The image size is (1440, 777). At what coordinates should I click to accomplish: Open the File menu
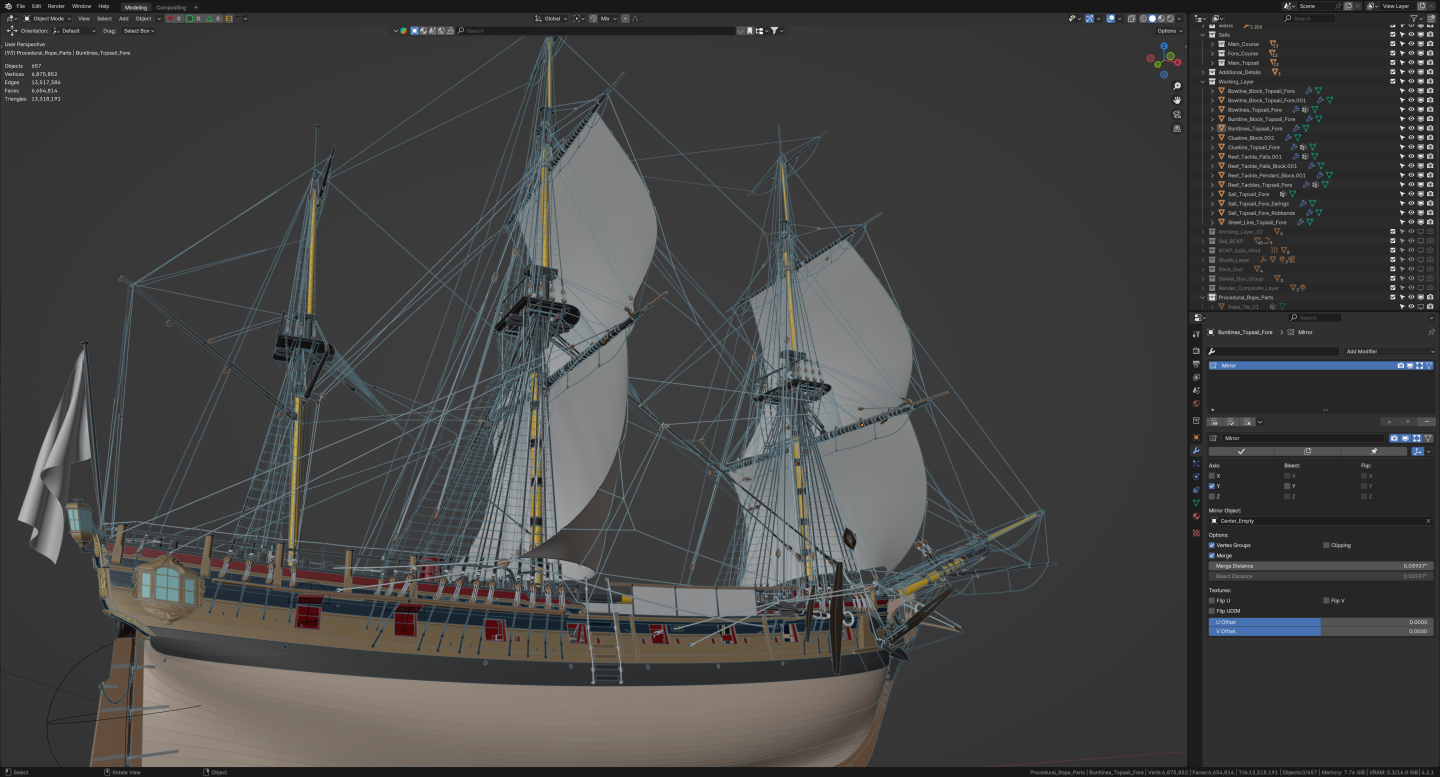coord(20,6)
